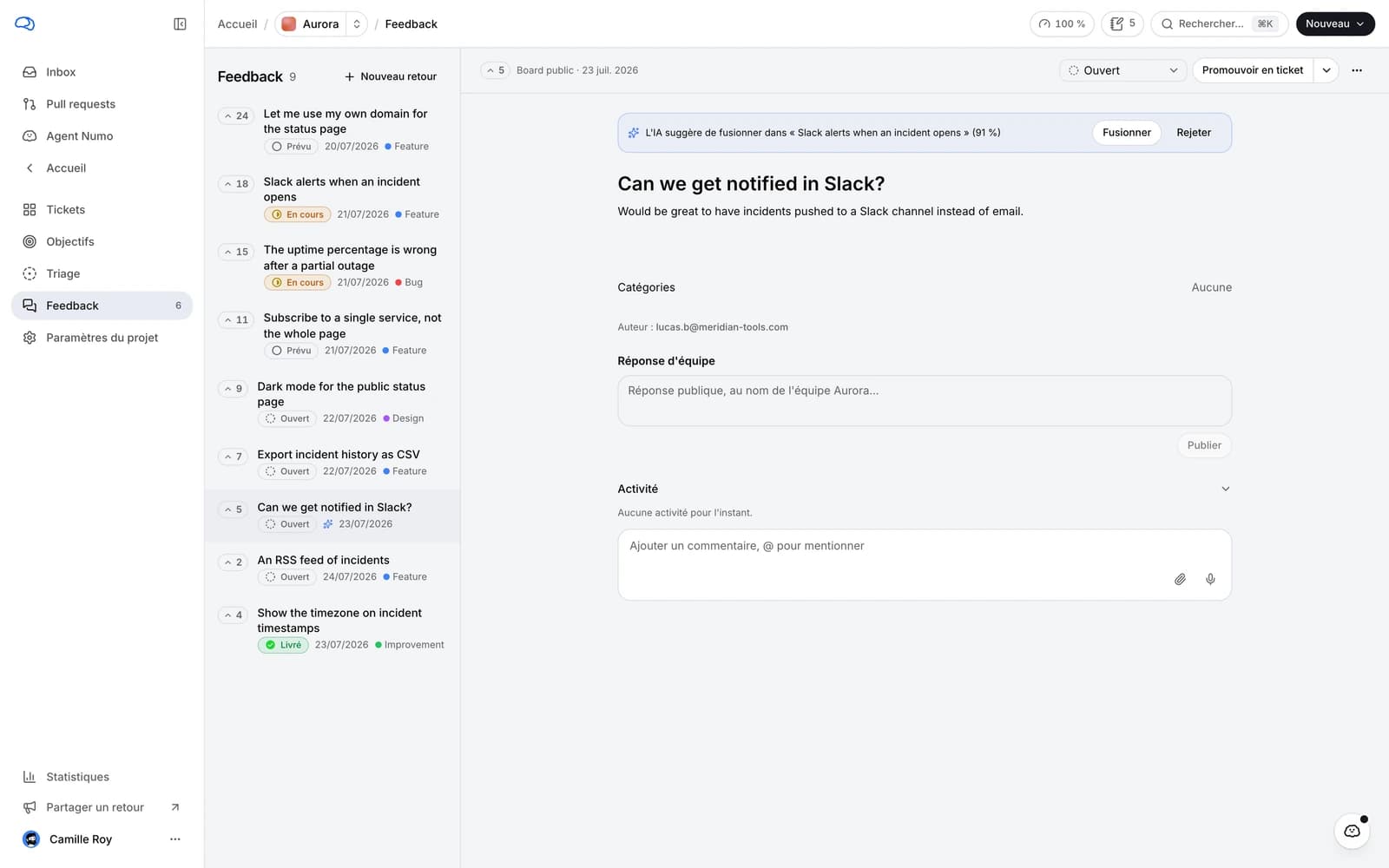Image resolution: width=1389 pixels, height=868 pixels.
Task: Click the Ouvert badge on Dark mode item
Action: pos(287,418)
